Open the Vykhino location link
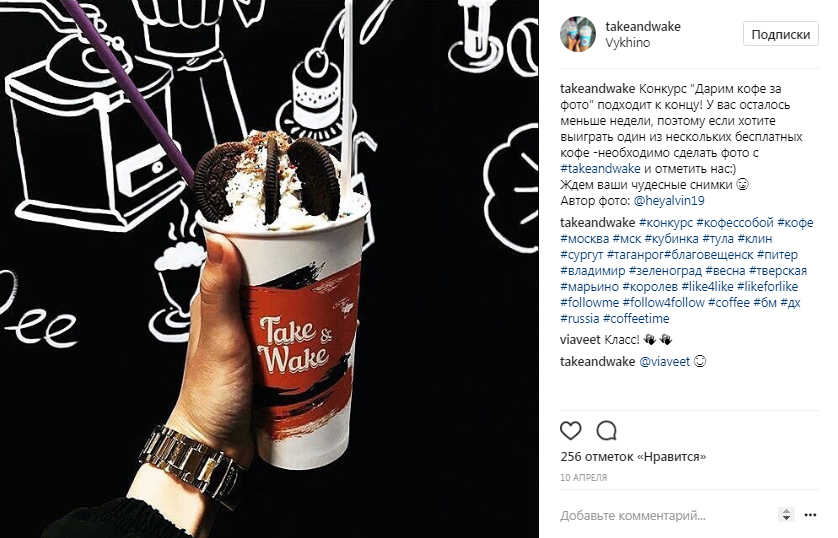Image resolution: width=838 pixels, height=538 pixels. [x=627, y=43]
